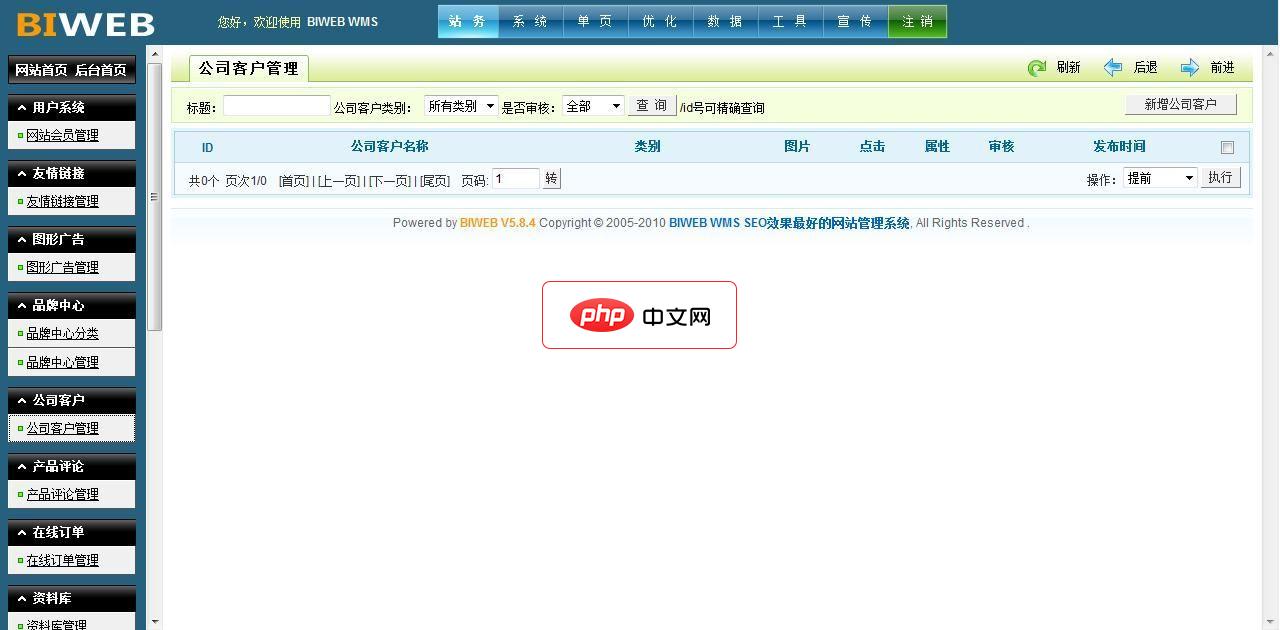Toggle the select-all checkbox in table header
Screen dimensions: 1280x630
point(1228,145)
